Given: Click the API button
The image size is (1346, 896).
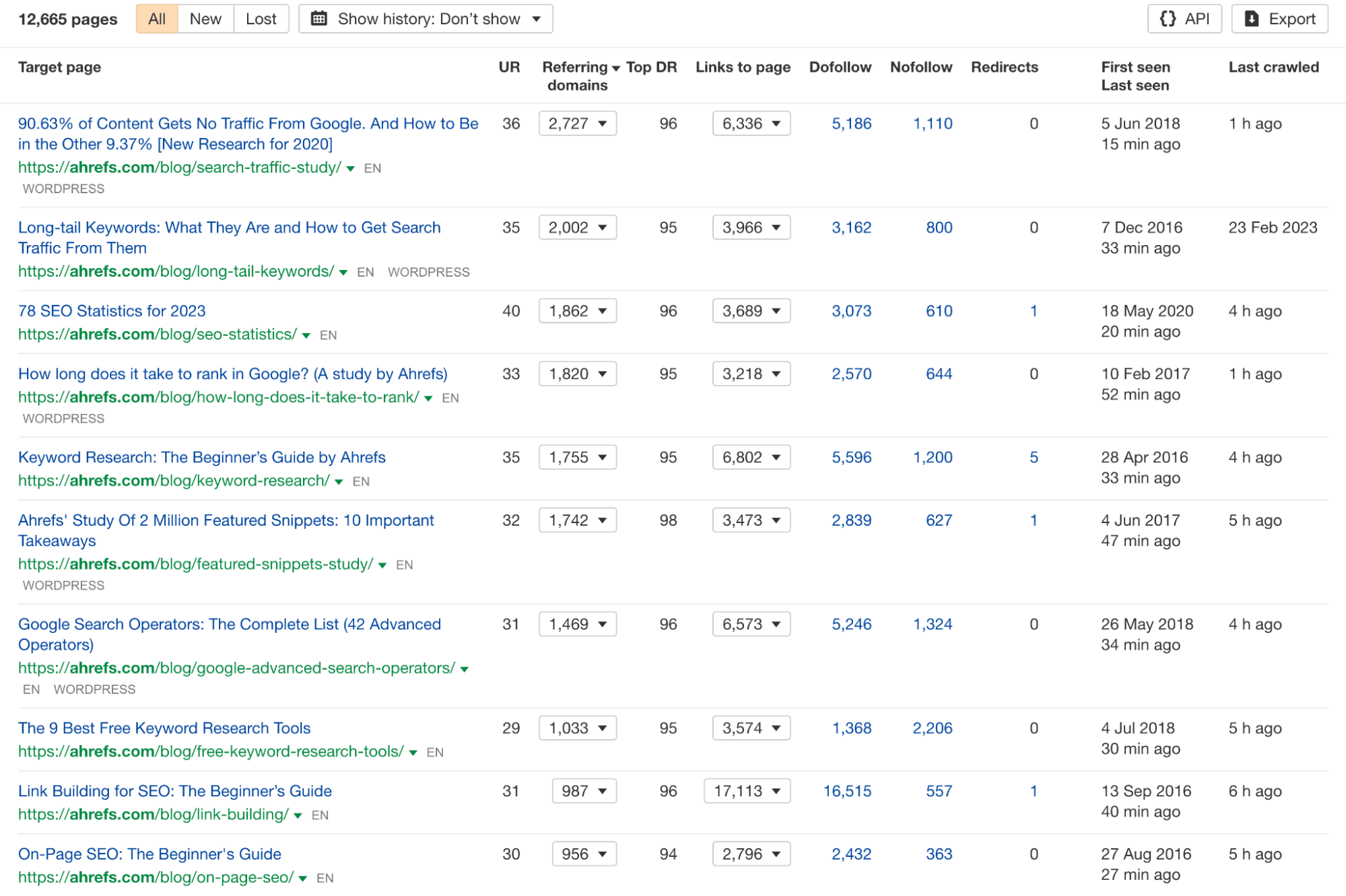Looking at the screenshot, I should point(1184,18).
